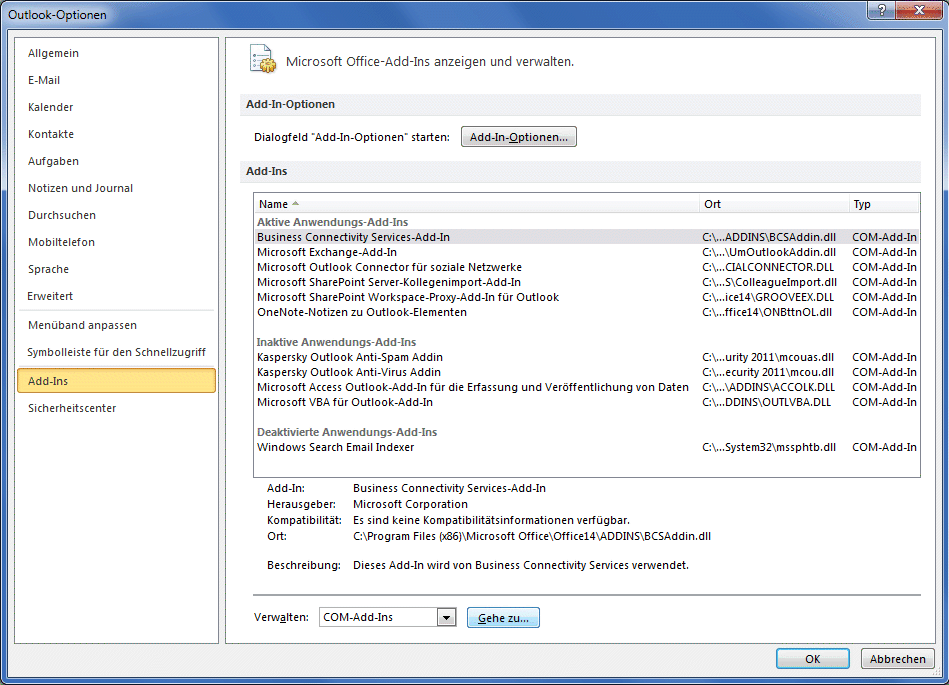Open the Verwalten dropdown arrow

tap(446, 618)
